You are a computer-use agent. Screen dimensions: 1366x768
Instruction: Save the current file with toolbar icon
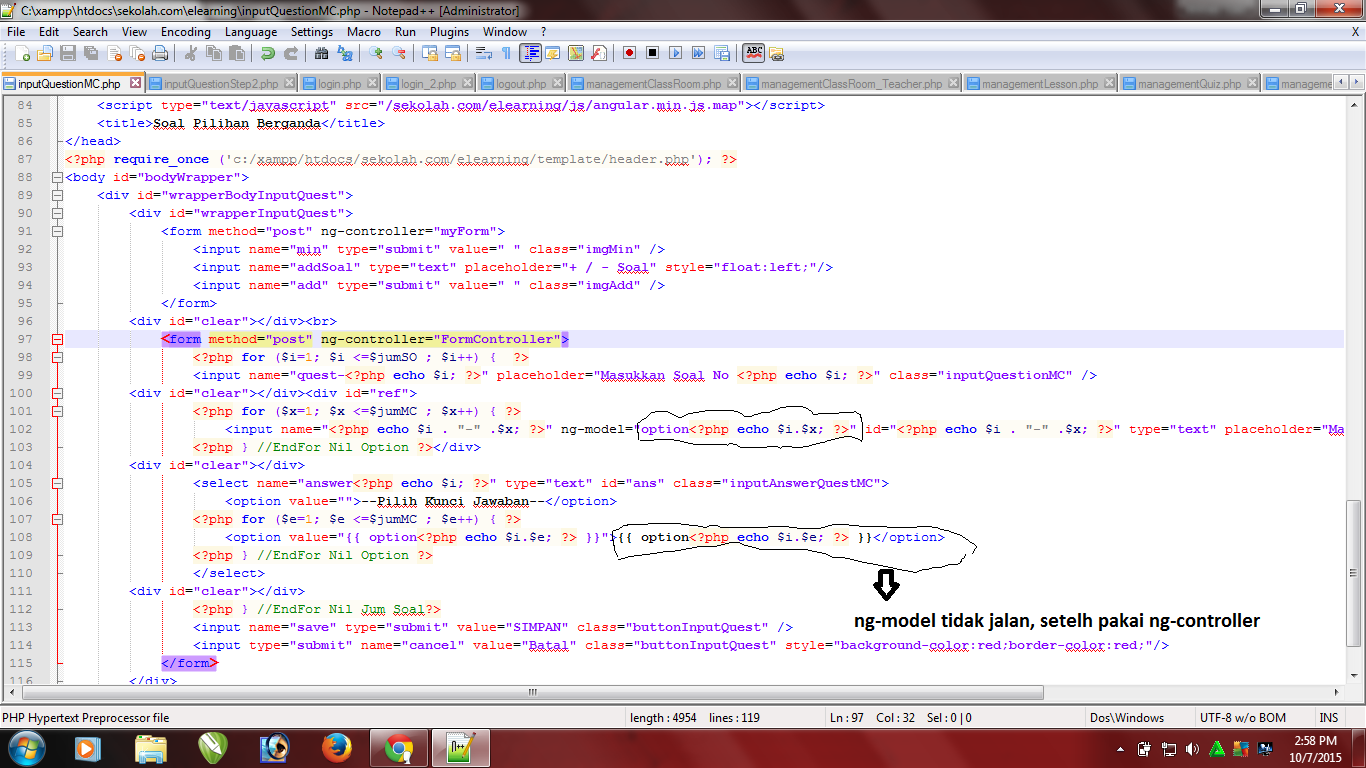click(x=68, y=53)
